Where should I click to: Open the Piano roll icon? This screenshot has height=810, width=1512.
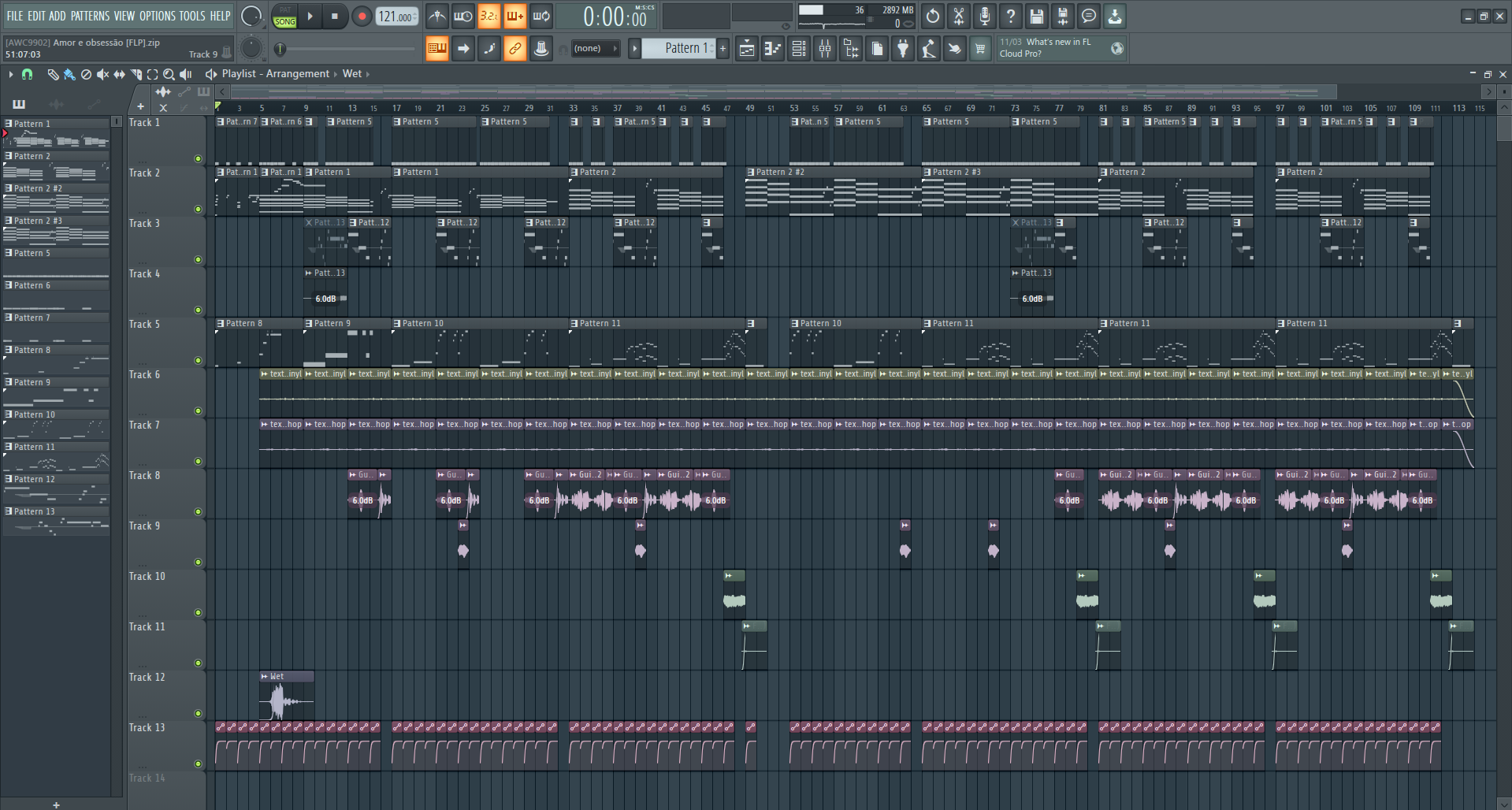click(773, 49)
